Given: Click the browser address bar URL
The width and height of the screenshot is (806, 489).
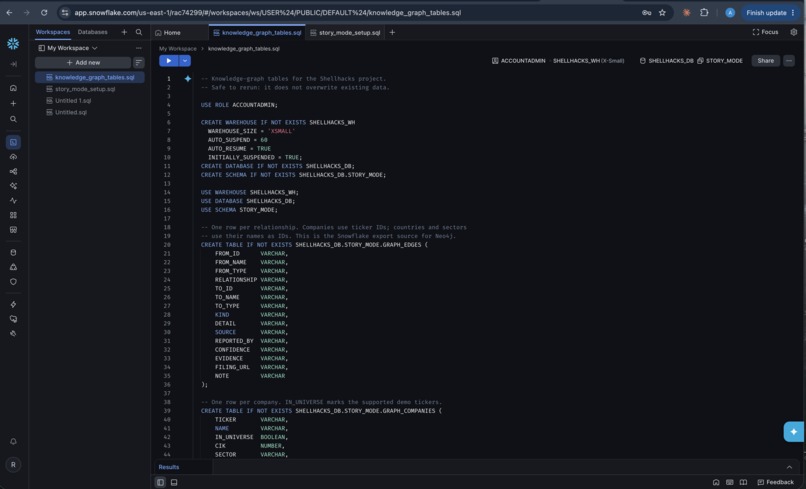Looking at the screenshot, I should (x=267, y=13).
